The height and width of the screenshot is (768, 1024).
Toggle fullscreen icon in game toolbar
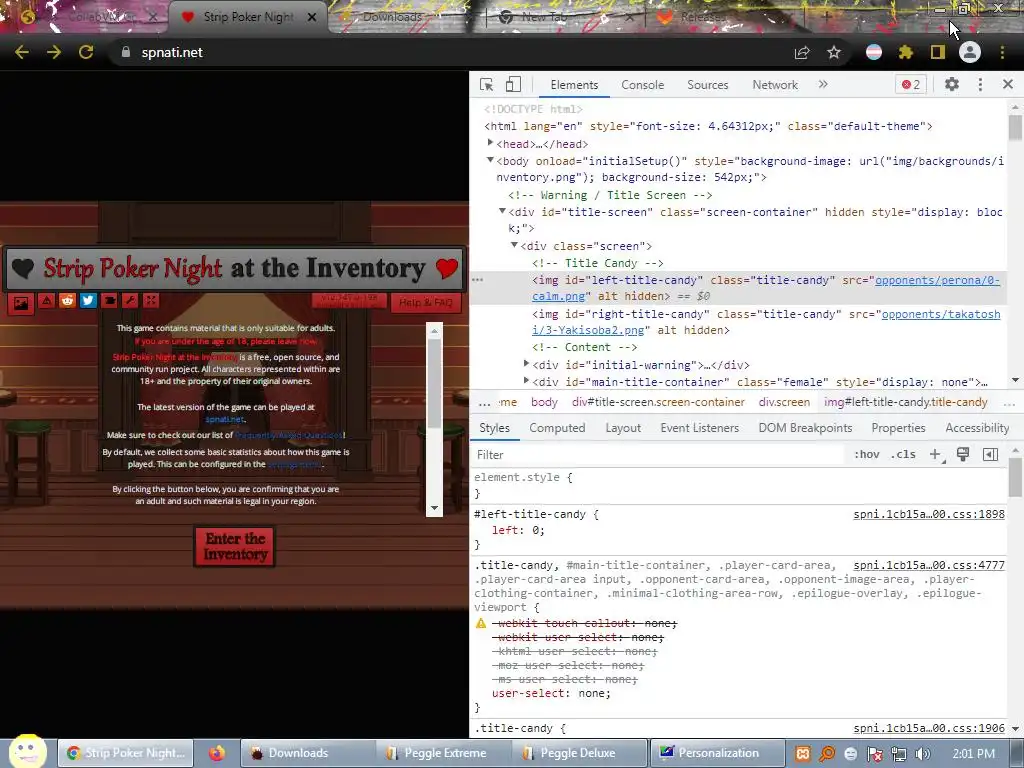(x=151, y=300)
